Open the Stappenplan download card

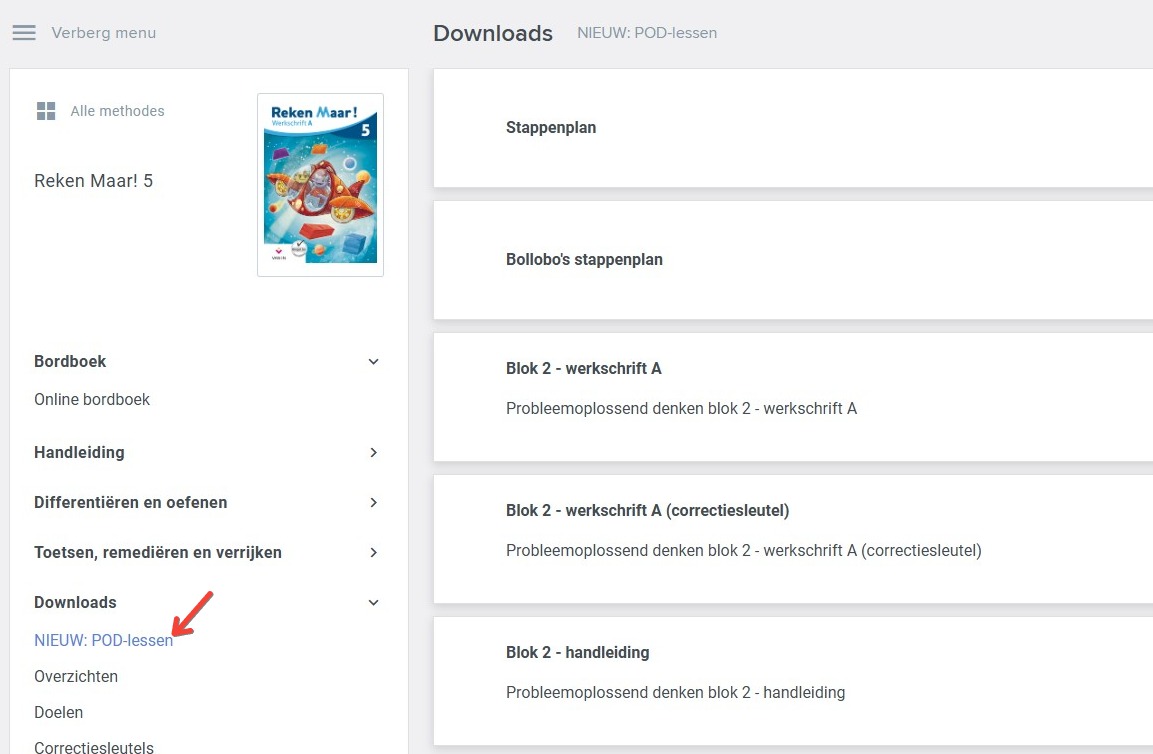click(551, 128)
